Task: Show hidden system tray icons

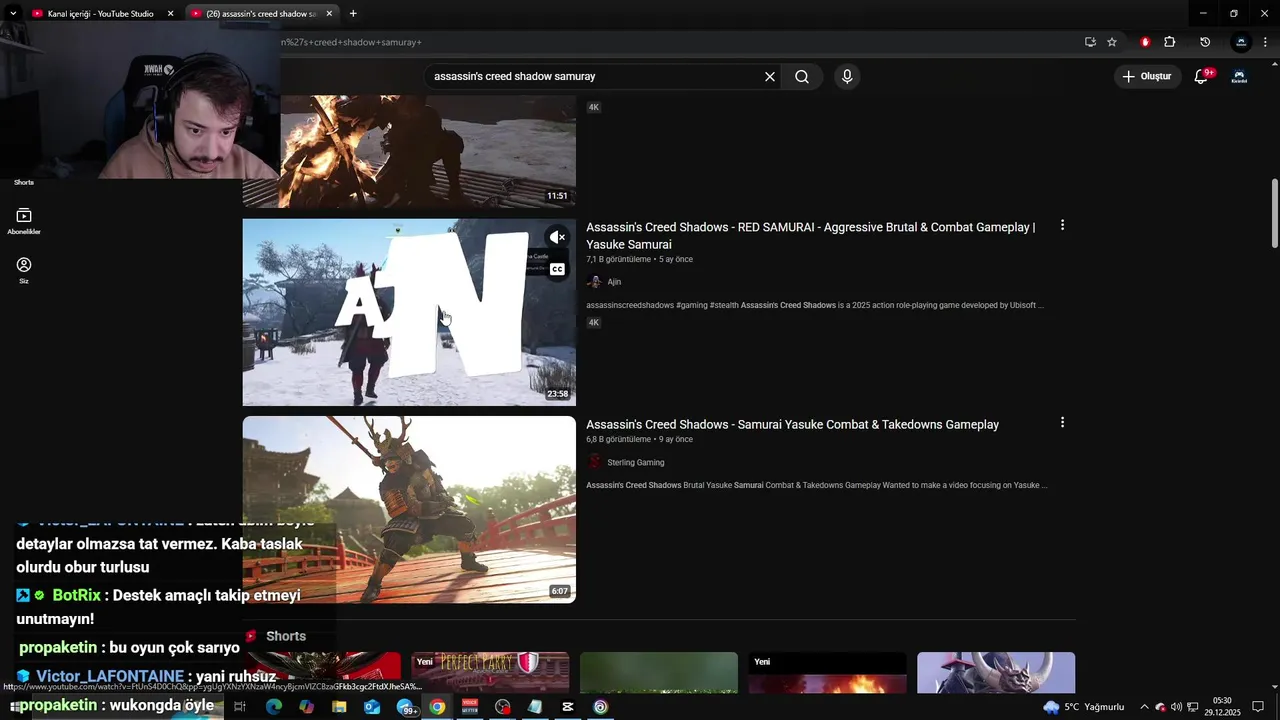Action: tap(1144, 707)
